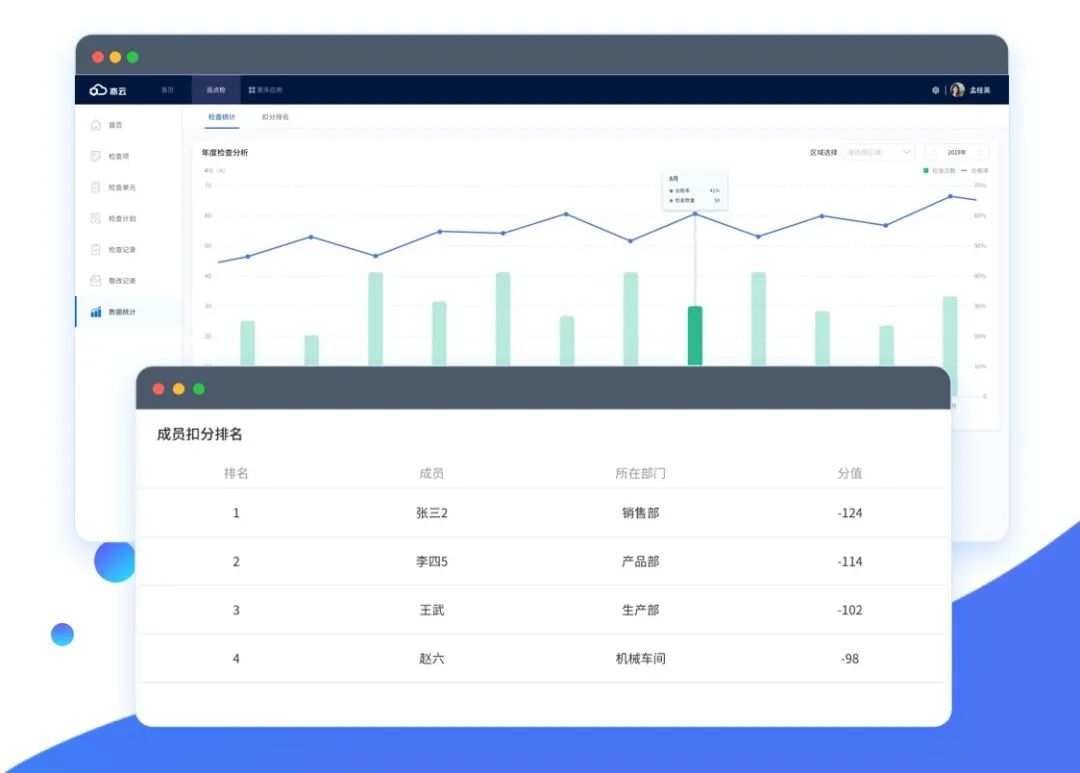The width and height of the screenshot is (1080, 773).
Task: Open 整改记录 sidebar icon
Action: point(96,281)
